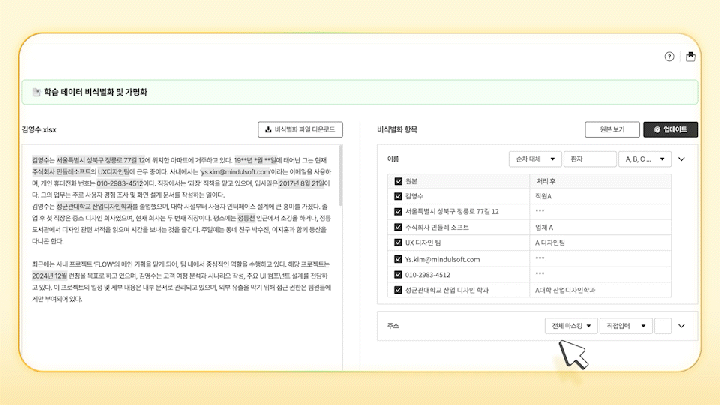Uncheck the Ys.kim@mindulsoft.com row checkbox
Viewport: 720px width, 405px height.
[x=398, y=259]
